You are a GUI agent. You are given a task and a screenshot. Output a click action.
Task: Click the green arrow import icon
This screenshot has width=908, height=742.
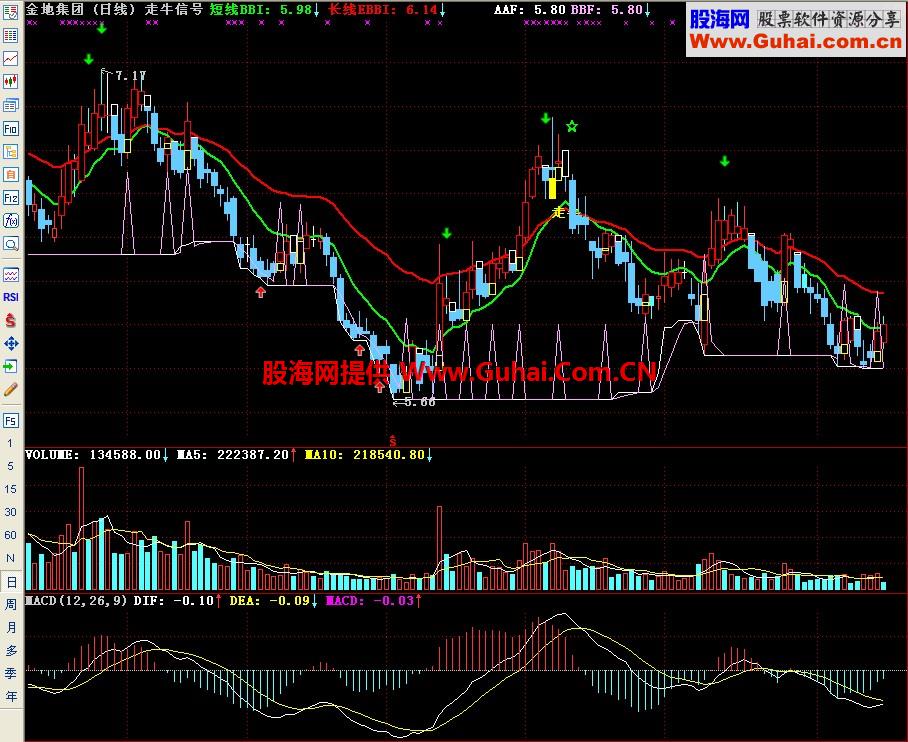tap(10, 367)
